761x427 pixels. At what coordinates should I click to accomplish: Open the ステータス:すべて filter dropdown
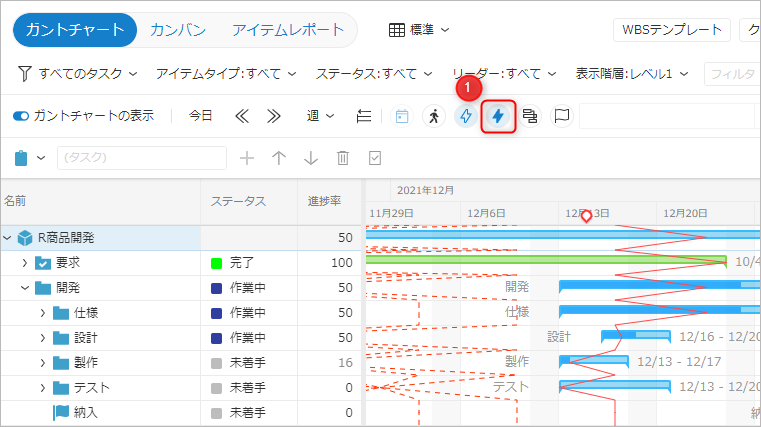(374, 74)
